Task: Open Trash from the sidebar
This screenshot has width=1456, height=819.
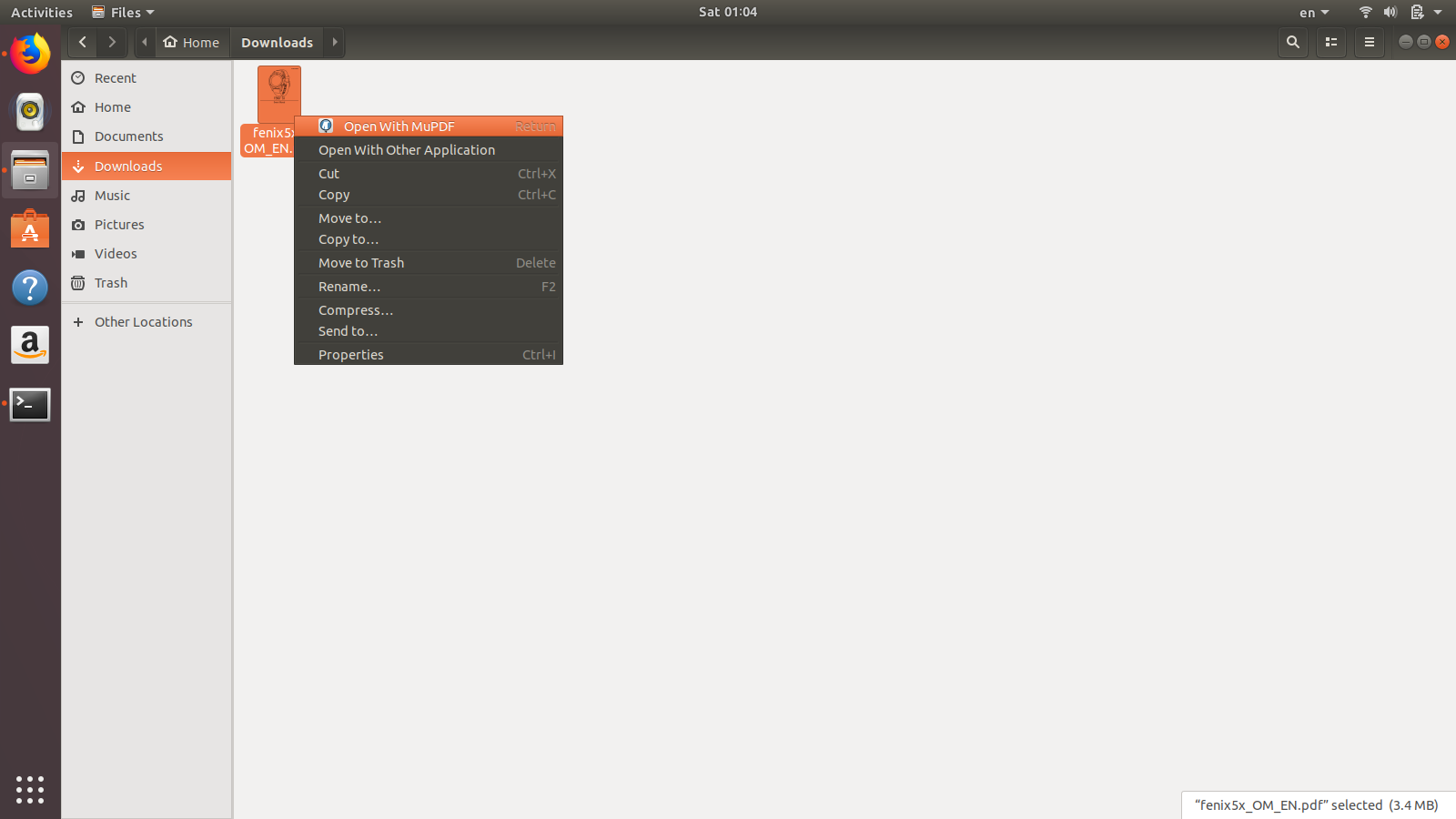Action: point(110,282)
